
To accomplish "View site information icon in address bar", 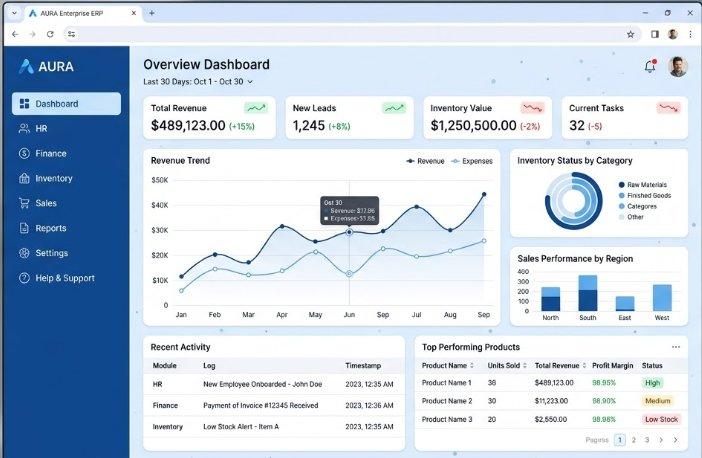I will 71,34.
